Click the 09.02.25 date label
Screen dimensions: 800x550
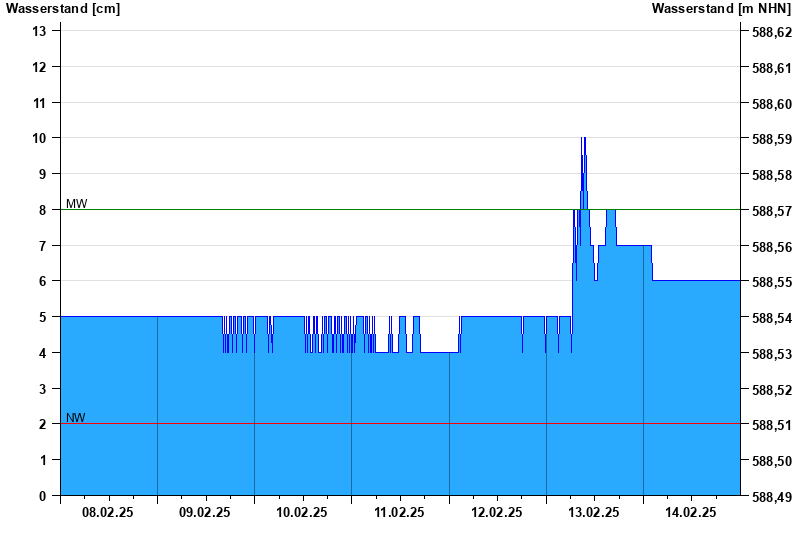pyautogui.click(x=205, y=512)
